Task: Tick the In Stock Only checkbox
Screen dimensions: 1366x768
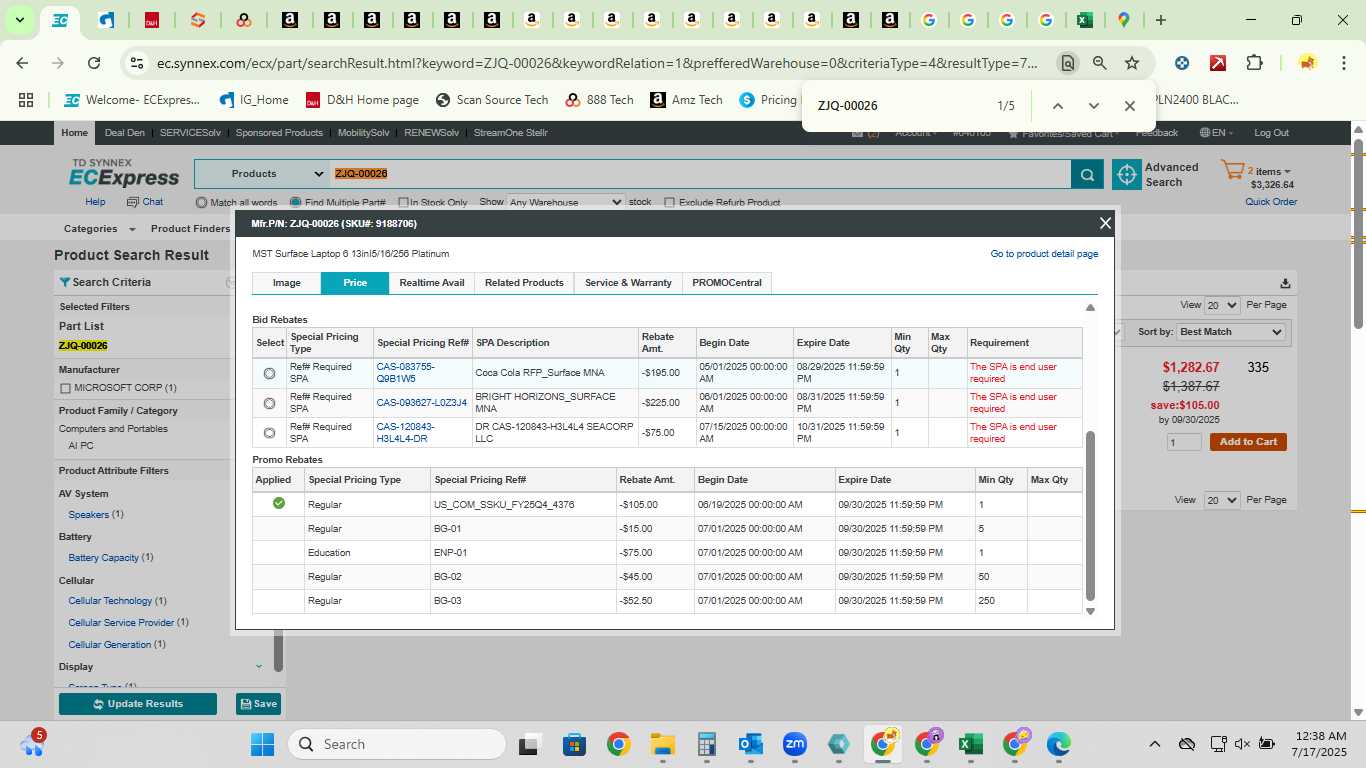Action: (x=403, y=203)
